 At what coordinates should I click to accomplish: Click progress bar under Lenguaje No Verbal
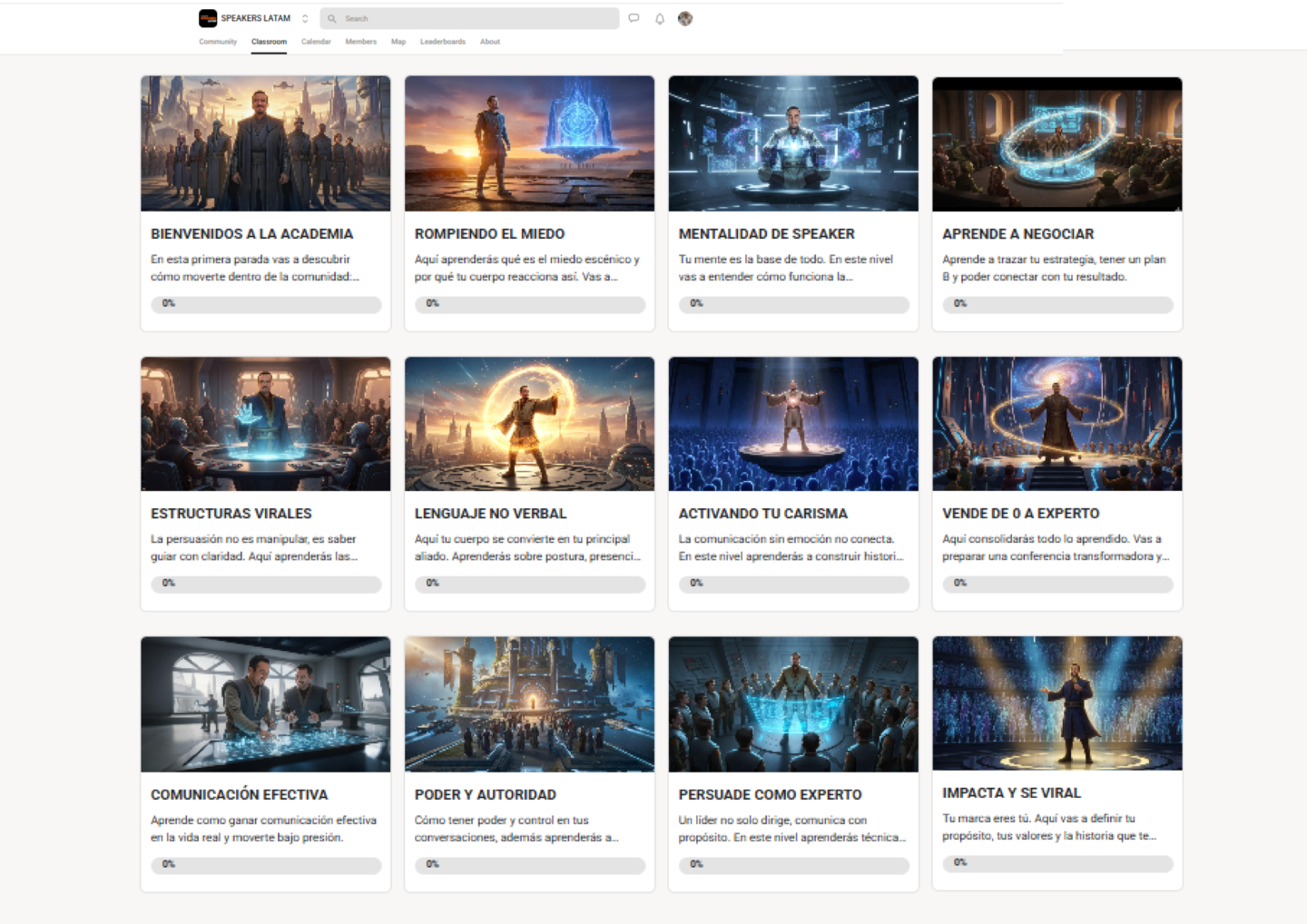(530, 584)
